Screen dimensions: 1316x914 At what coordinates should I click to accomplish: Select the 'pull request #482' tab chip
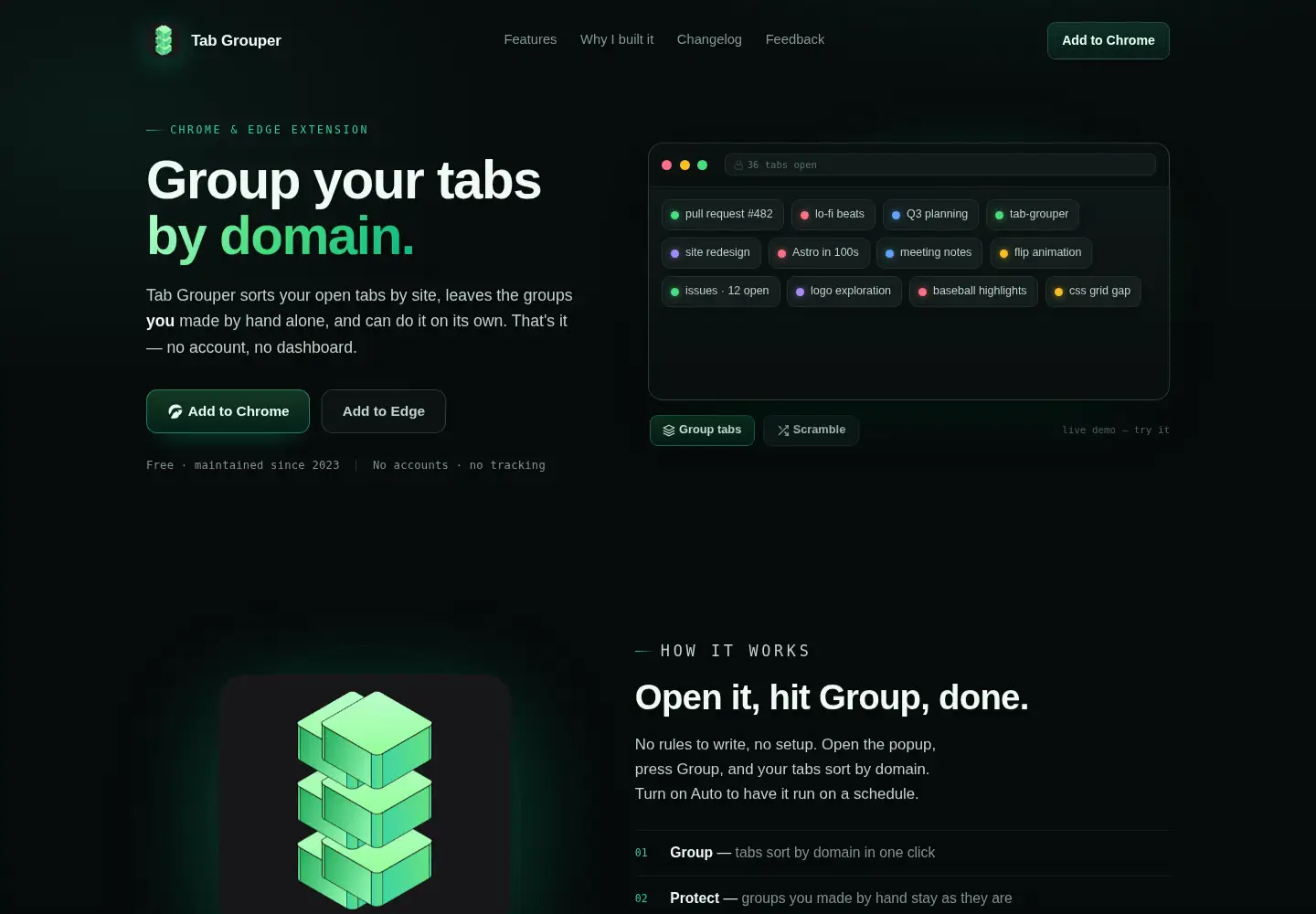coord(722,215)
